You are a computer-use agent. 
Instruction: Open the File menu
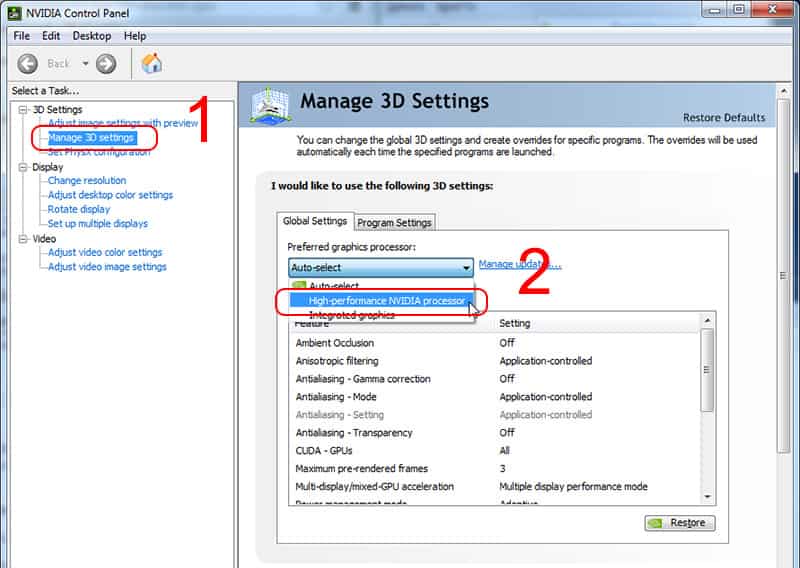tap(21, 36)
